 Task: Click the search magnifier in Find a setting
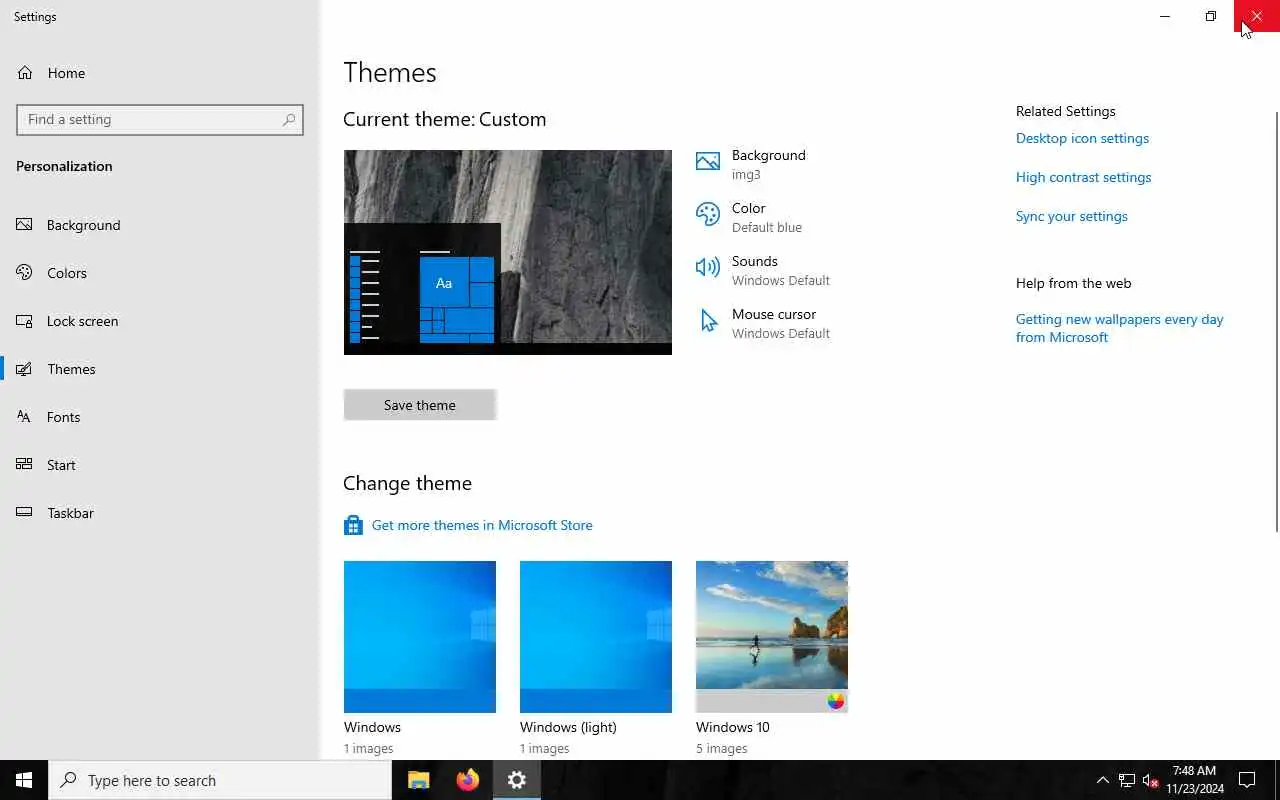[x=289, y=119]
